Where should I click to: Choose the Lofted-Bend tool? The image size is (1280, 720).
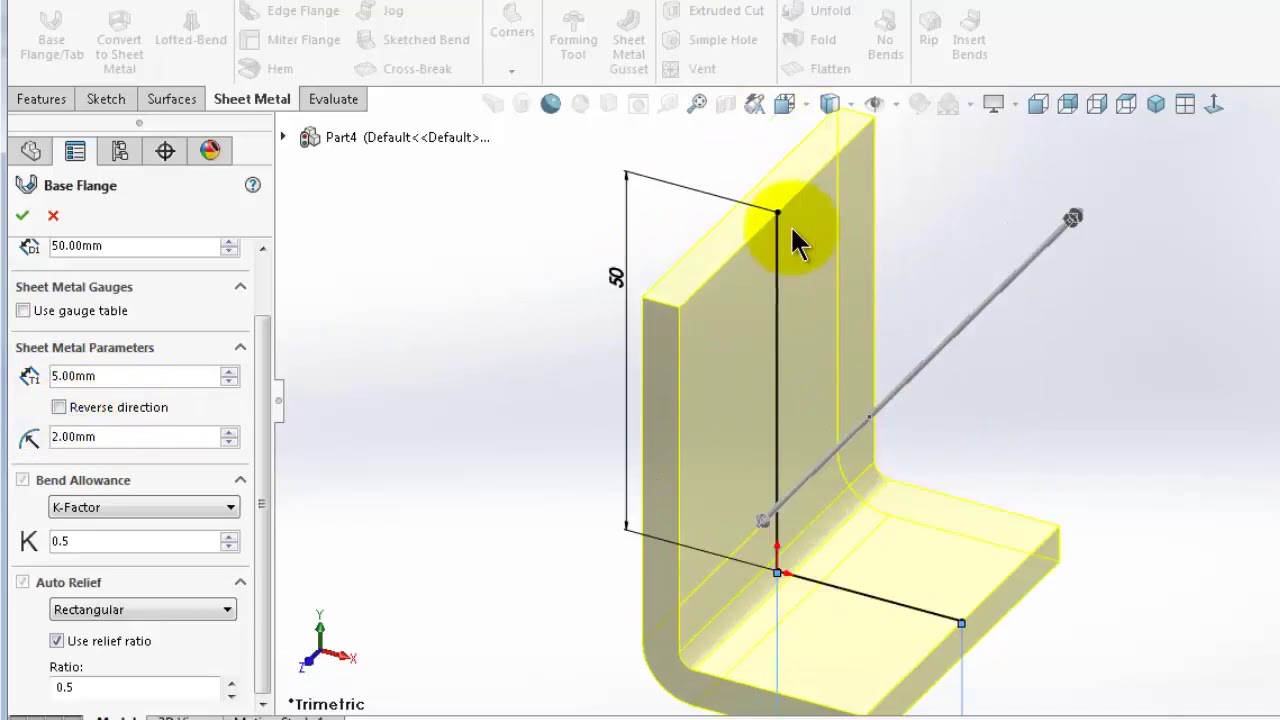pos(191,30)
